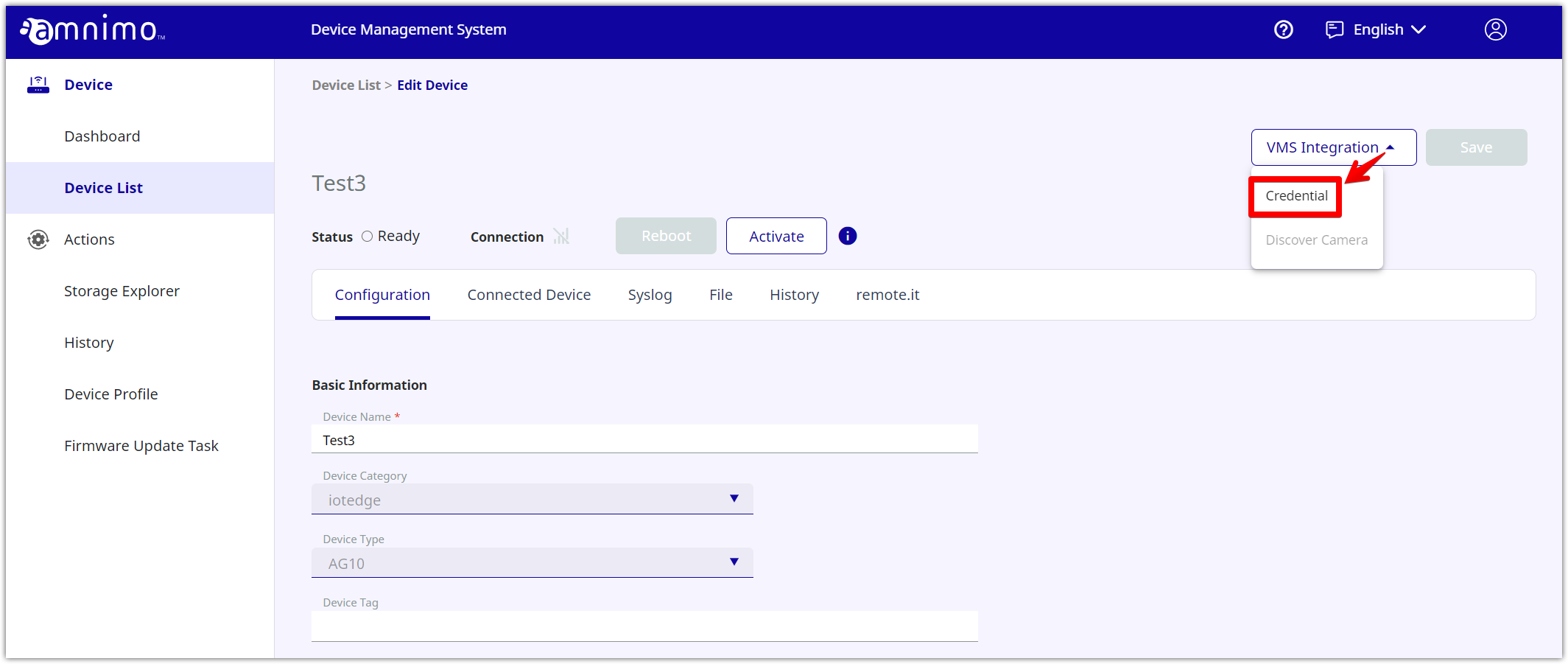
Task: Expand the Device Category dropdown
Action: pyautogui.click(x=532, y=500)
